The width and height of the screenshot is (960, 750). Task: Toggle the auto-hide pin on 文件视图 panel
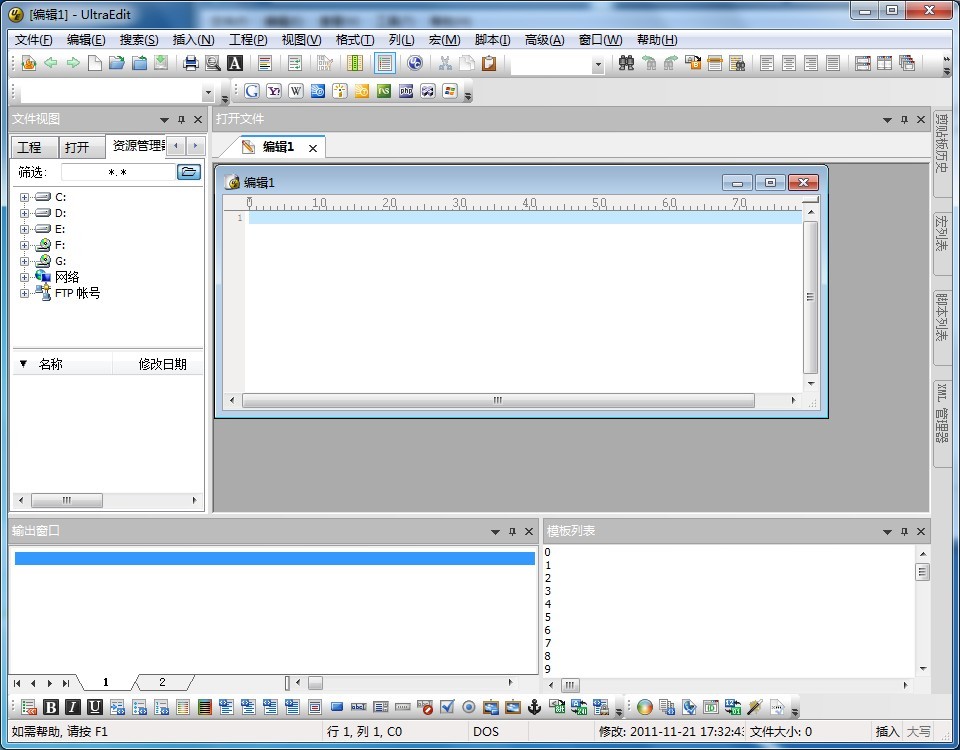(180, 120)
